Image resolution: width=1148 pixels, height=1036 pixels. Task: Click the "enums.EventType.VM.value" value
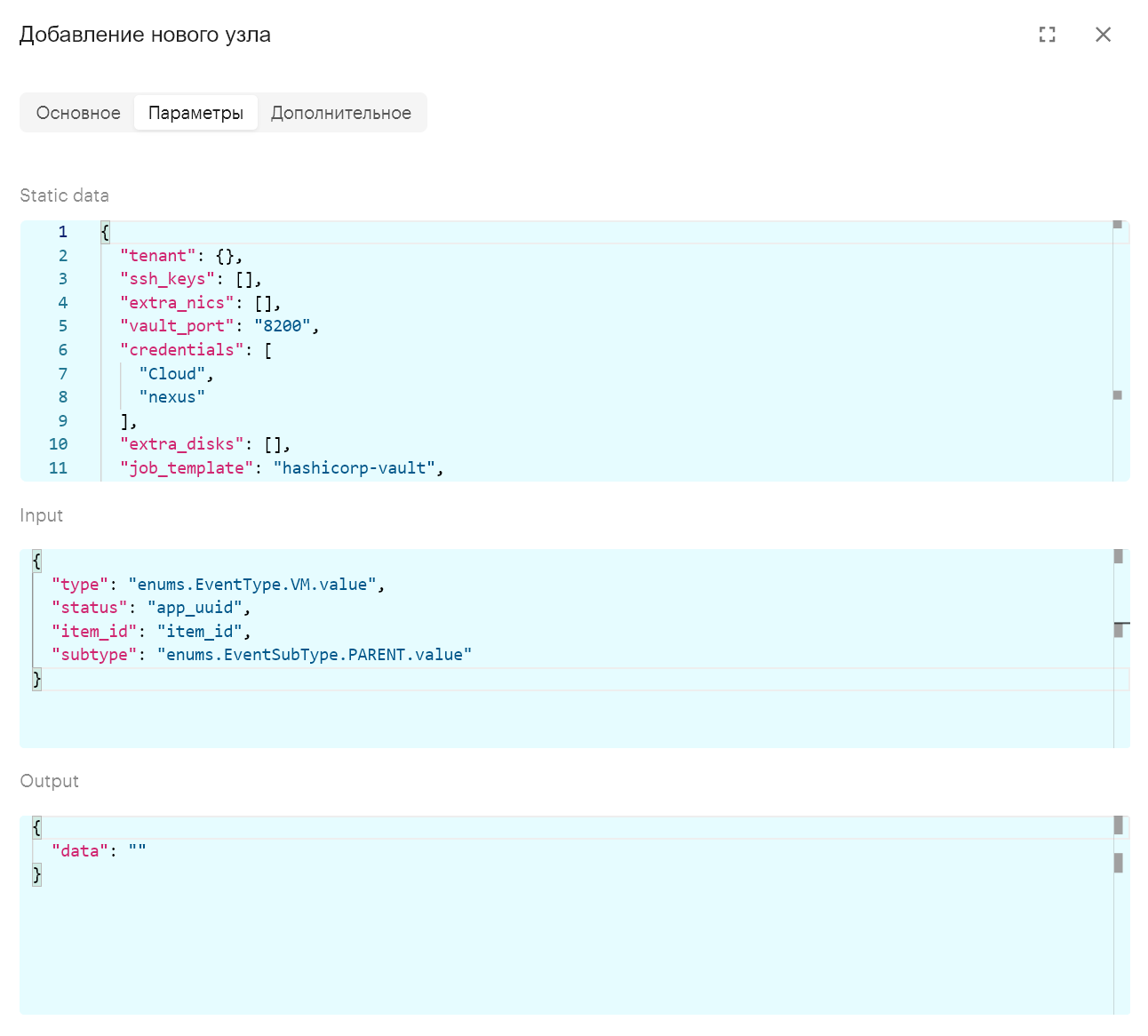click(x=252, y=585)
